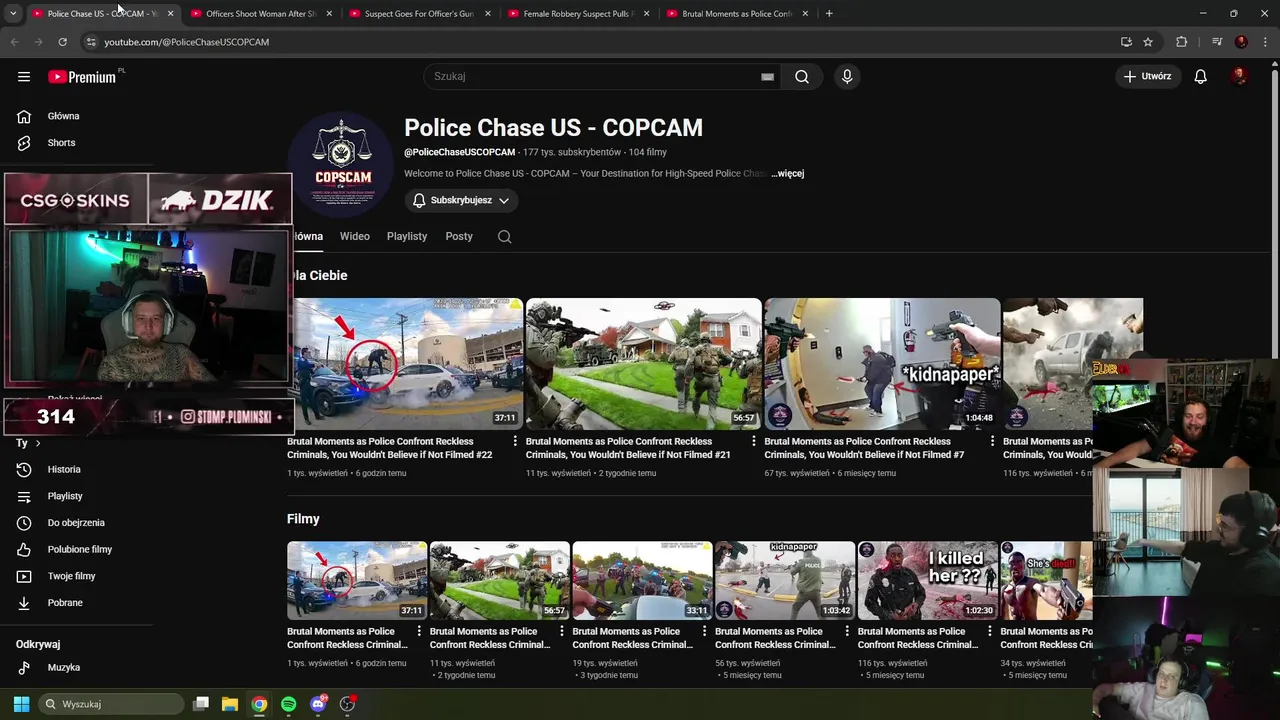Expand the Ty section chevron
This screenshot has width=1280, height=720.
(38, 443)
